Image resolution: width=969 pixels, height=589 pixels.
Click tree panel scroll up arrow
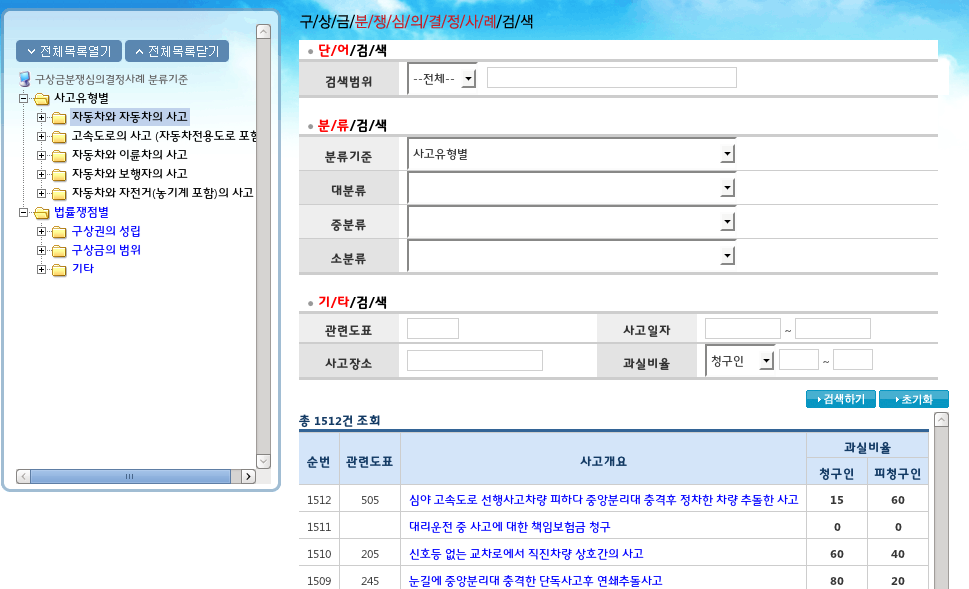click(x=263, y=32)
